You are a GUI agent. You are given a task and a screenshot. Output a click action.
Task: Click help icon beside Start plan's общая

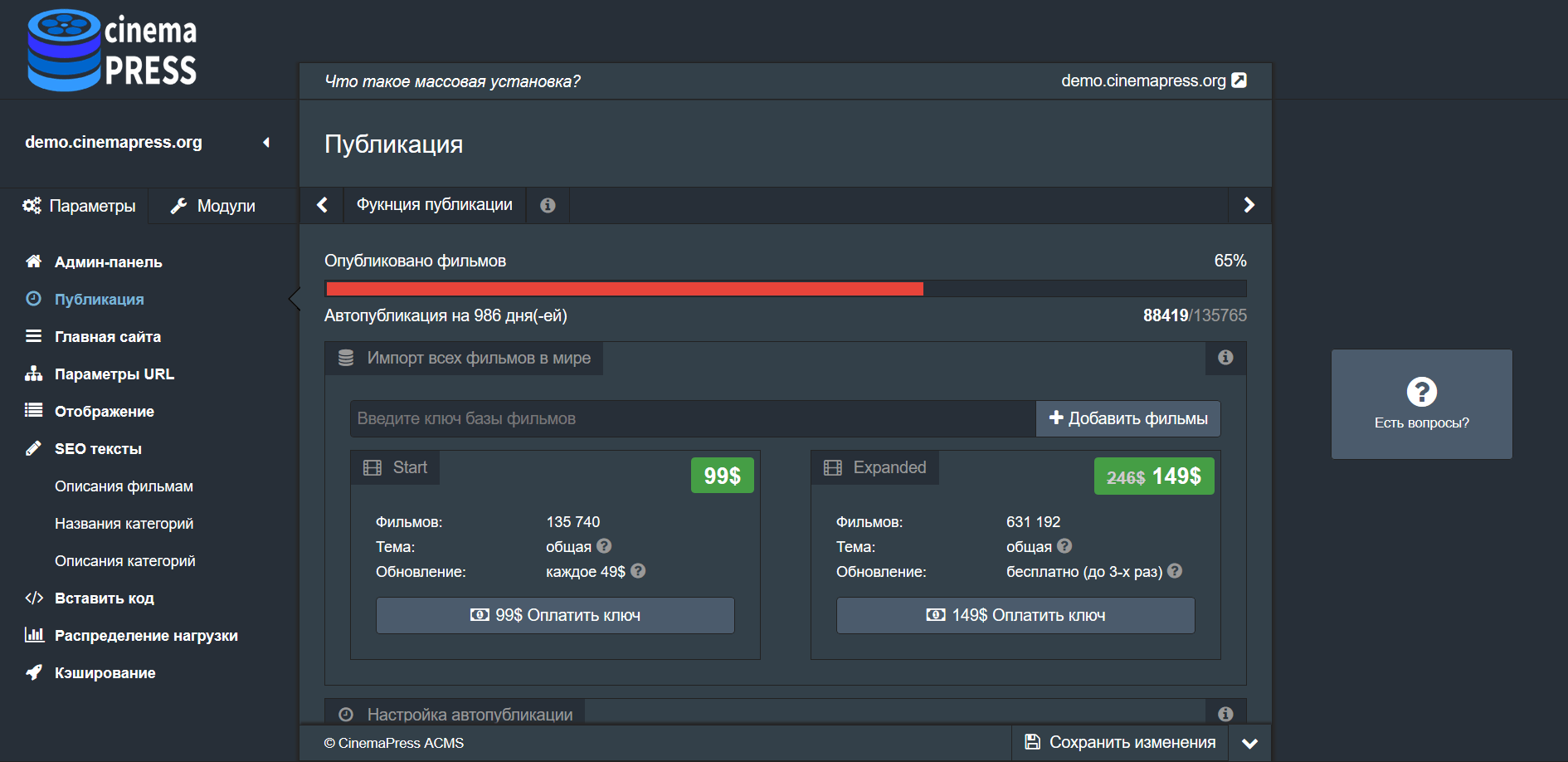(604, 546)
